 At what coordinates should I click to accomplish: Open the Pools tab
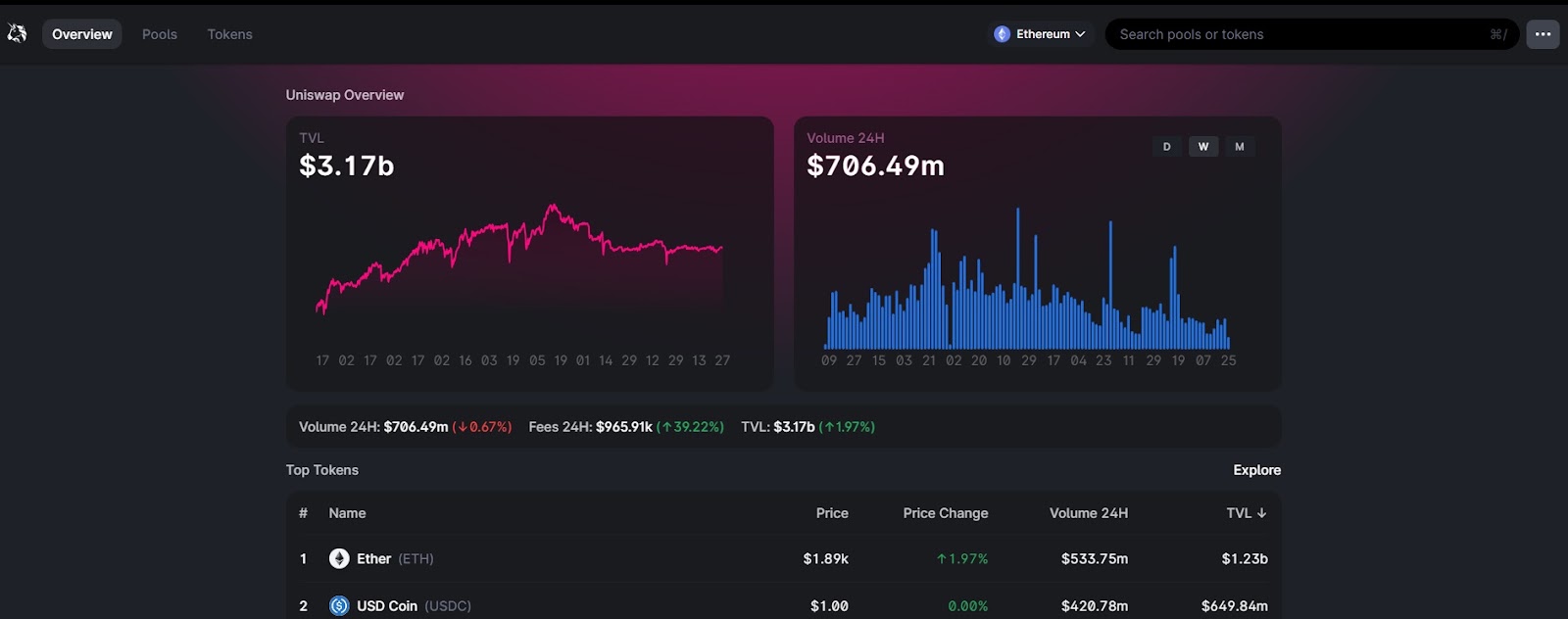tap(160, 34)
